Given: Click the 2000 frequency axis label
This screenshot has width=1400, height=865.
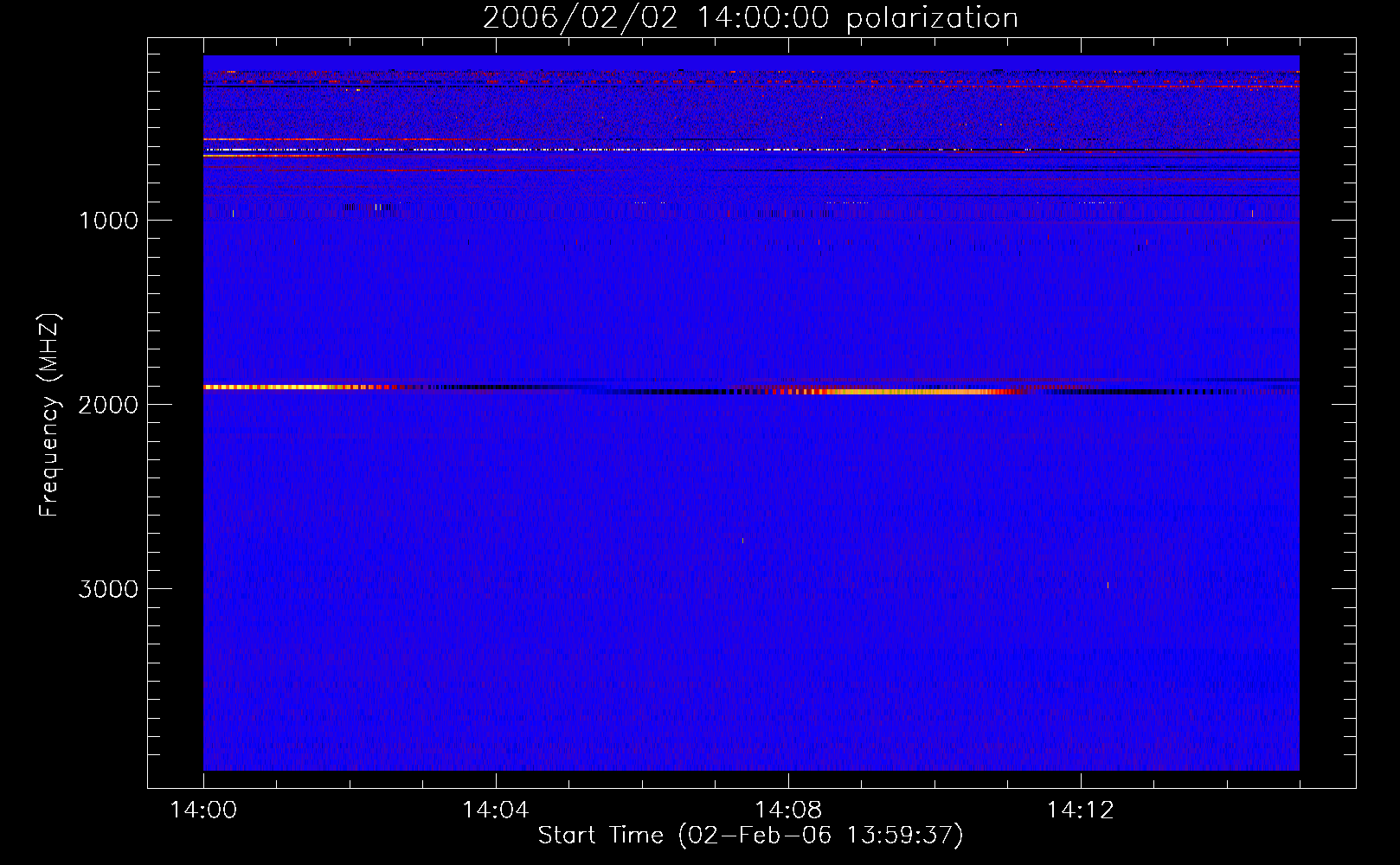Looking at the screenshot, I should click(108, 405).
